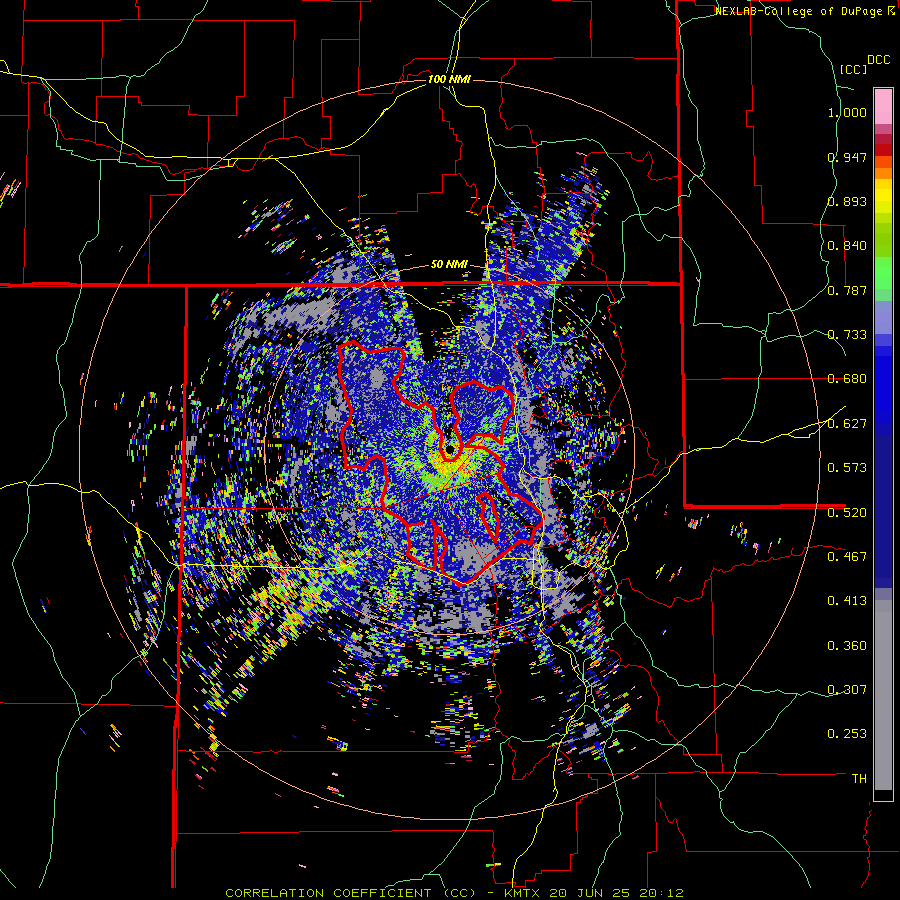The width and height of the screenshot is (900, 900).
Task: Click the 0.840 legend value
Action: pos(847,246)
